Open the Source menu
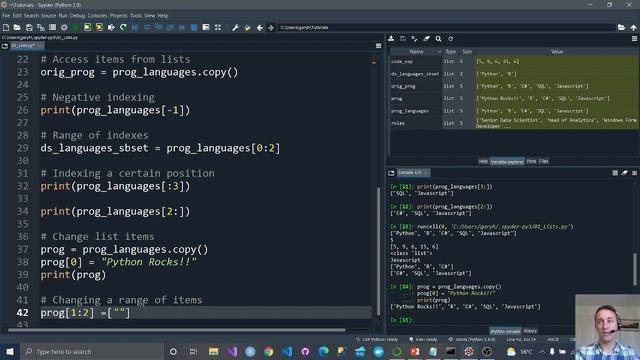Viewport: 640px width, 360px height. click(x=48, y=16)
